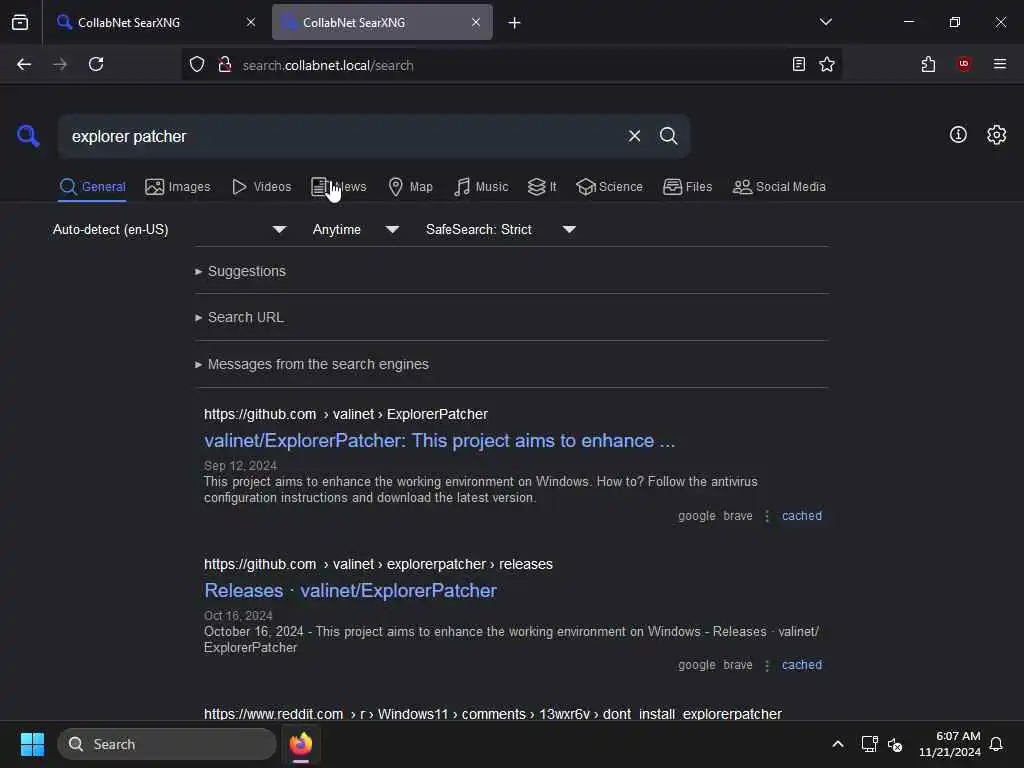Close the active CollabNet SearXNG tab
Image resolution: width=1024 pixels, height=768 pixels.
476,22
